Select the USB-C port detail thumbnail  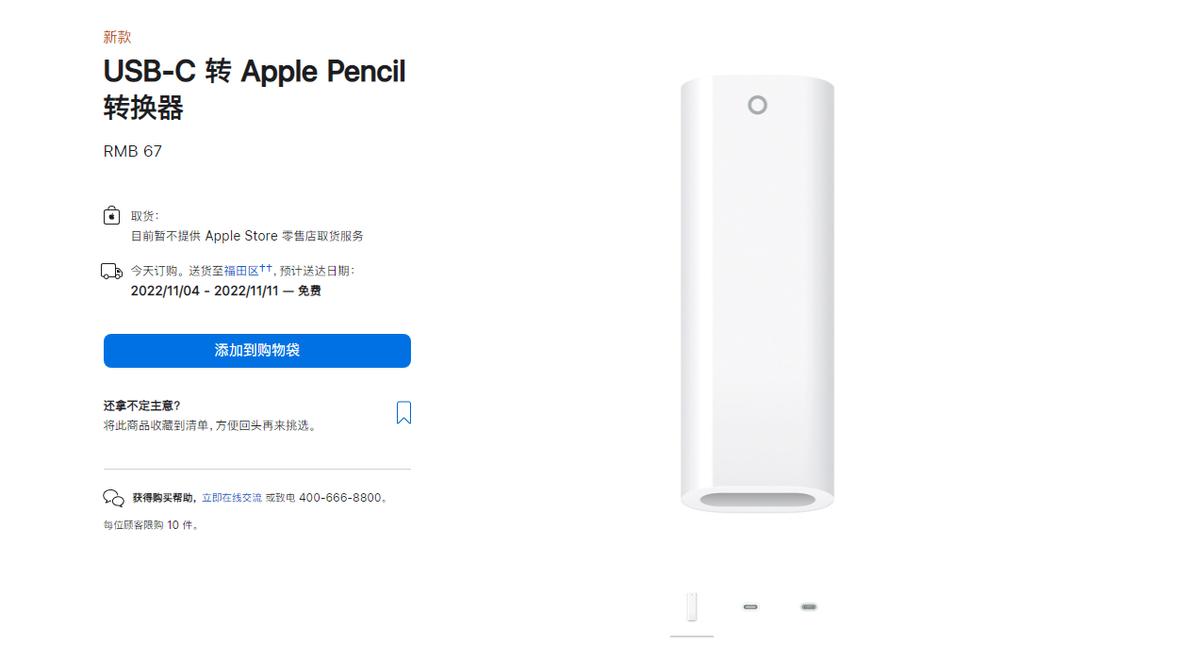tap(750, 606)
